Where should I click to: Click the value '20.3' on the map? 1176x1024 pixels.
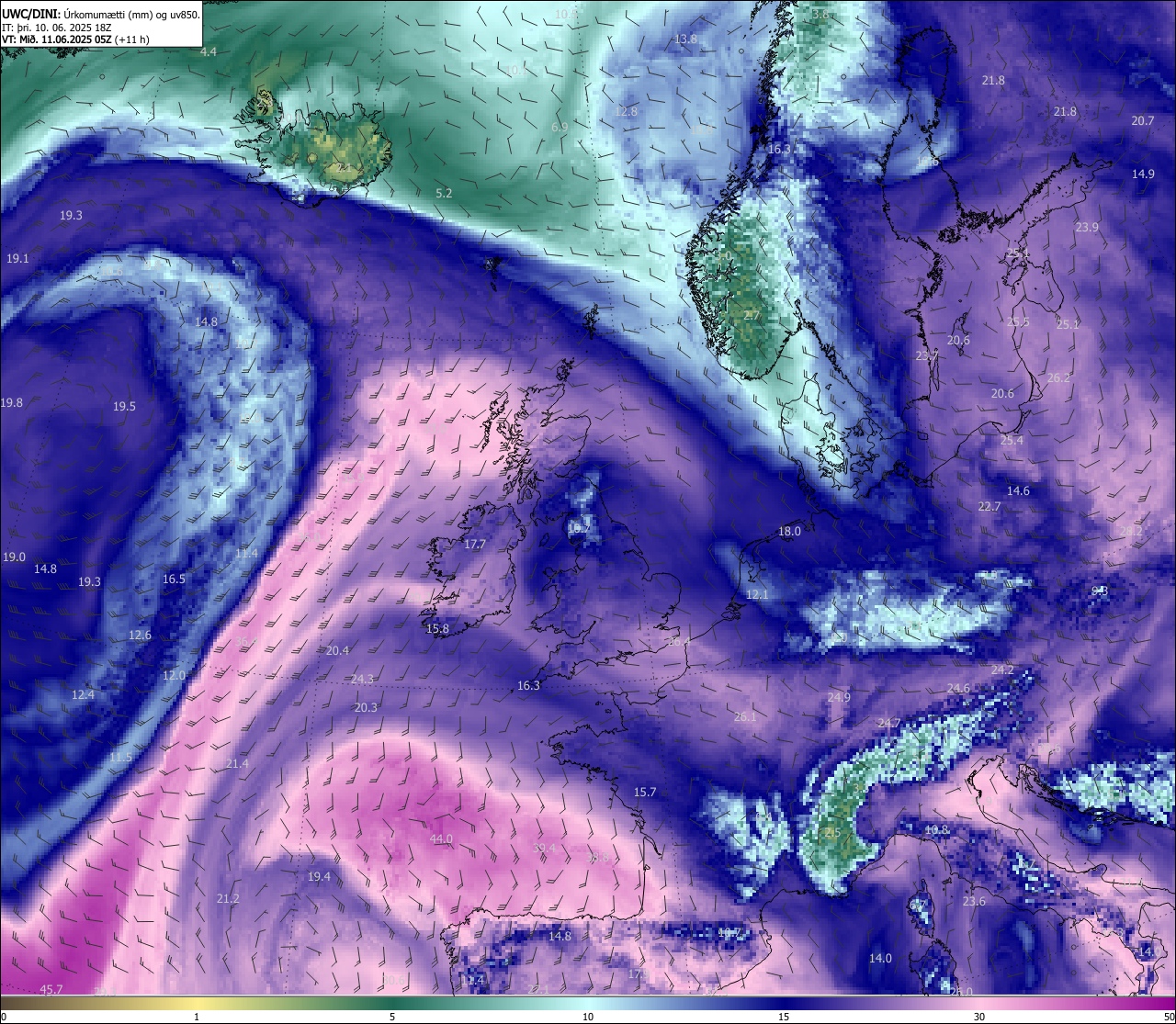pos(366,708)
